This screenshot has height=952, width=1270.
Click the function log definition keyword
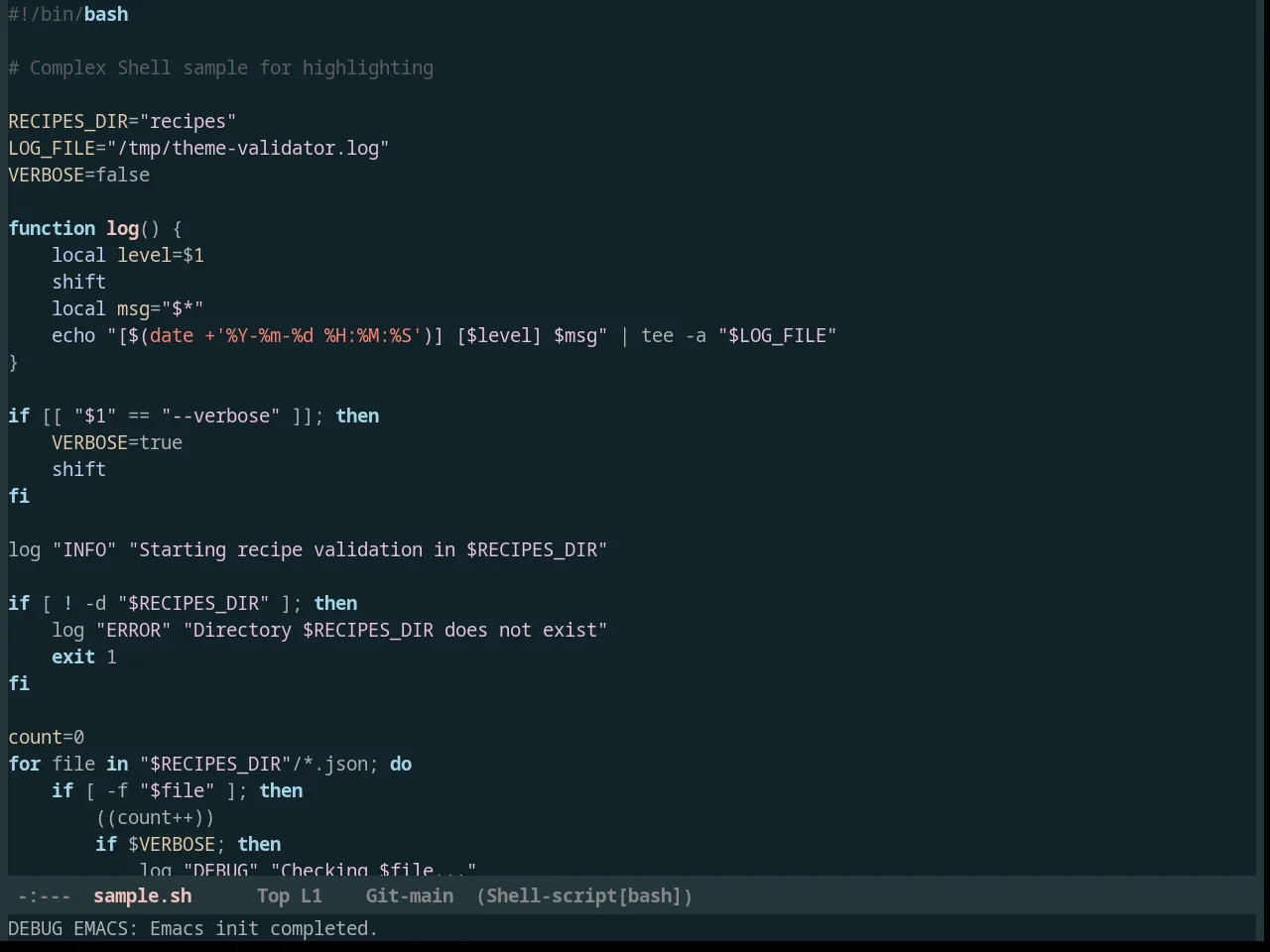[52, 228]
